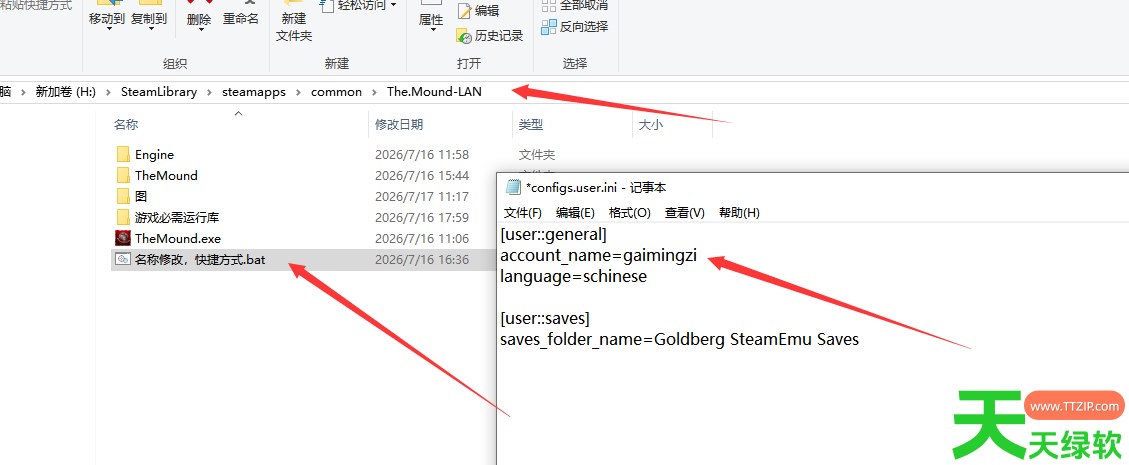Open the 文件(F) menu in Notepad
The height and width of the screenshot is (465, 1129).
(x=523, y=213)
